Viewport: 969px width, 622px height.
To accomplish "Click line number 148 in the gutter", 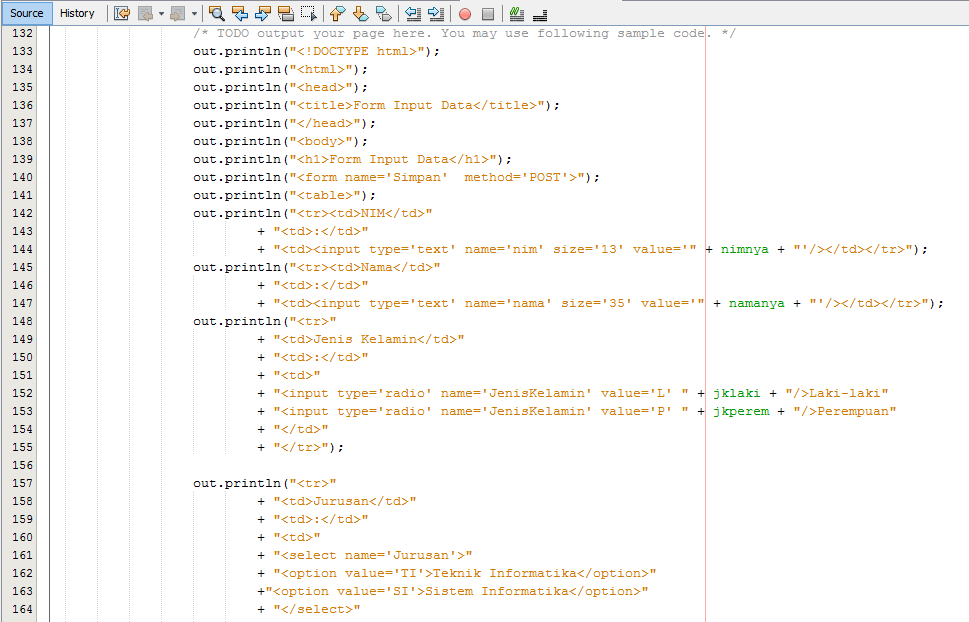I will 22,322.
